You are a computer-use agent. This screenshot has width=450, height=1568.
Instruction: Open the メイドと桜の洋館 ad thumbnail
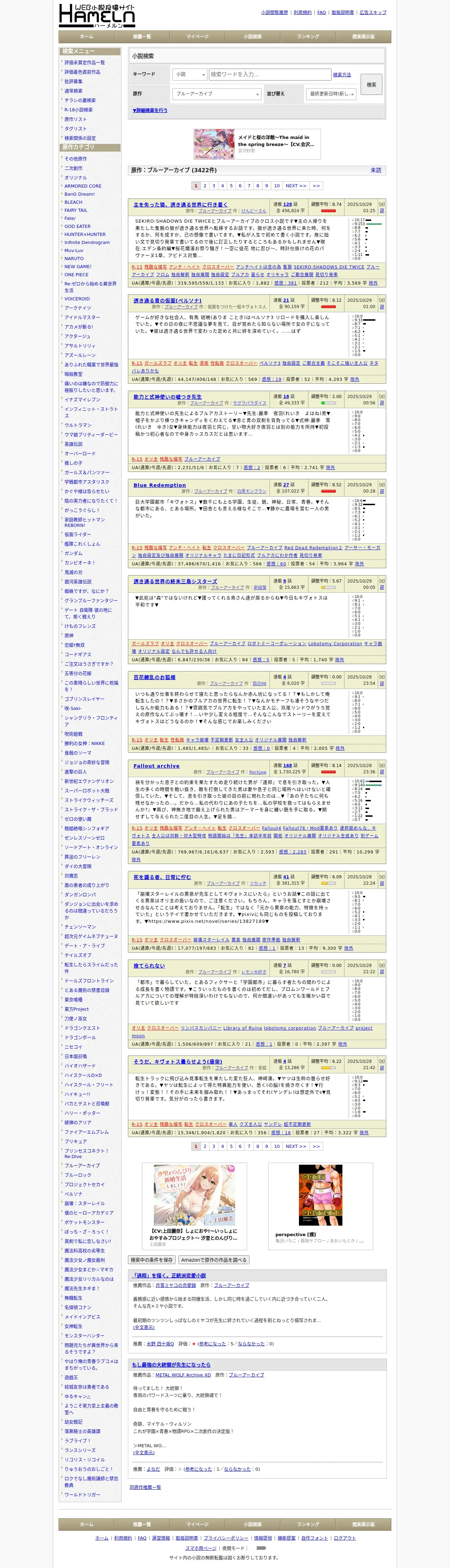point(214,144)
